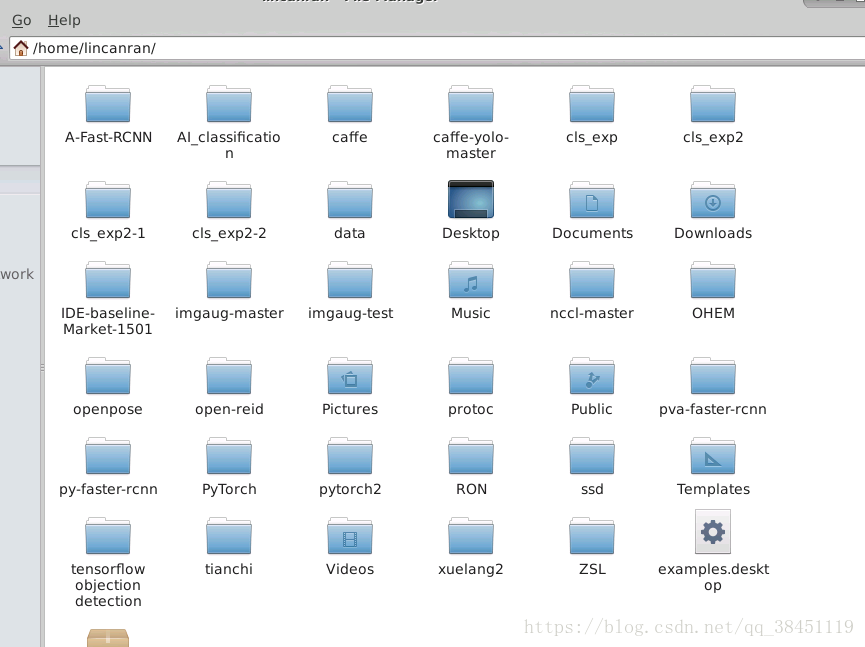865x647 pixels.
Task: Select the openpose folder icon
Action: [x=108, y=376]
